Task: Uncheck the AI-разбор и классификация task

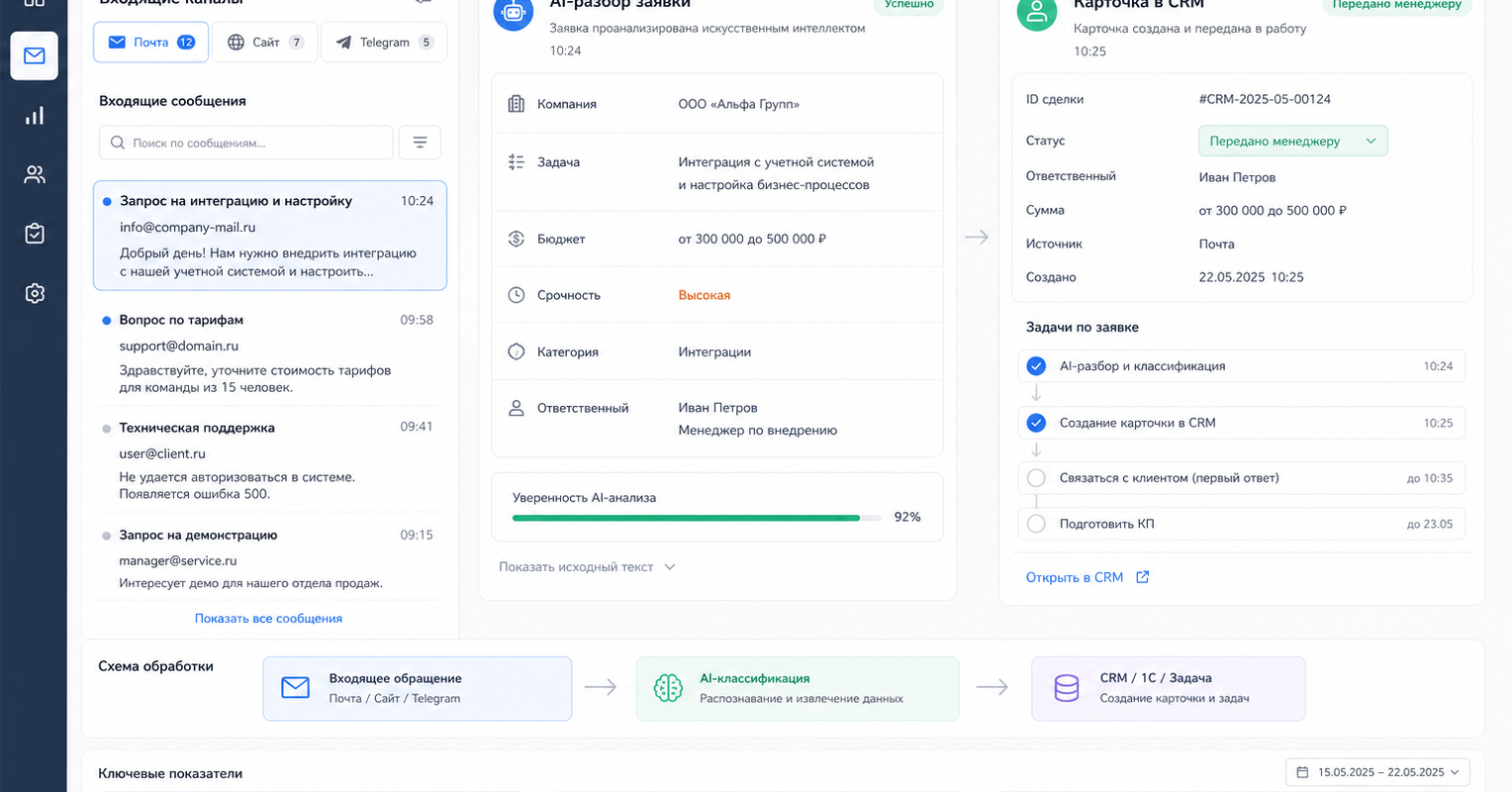Action: [1036, 366]
